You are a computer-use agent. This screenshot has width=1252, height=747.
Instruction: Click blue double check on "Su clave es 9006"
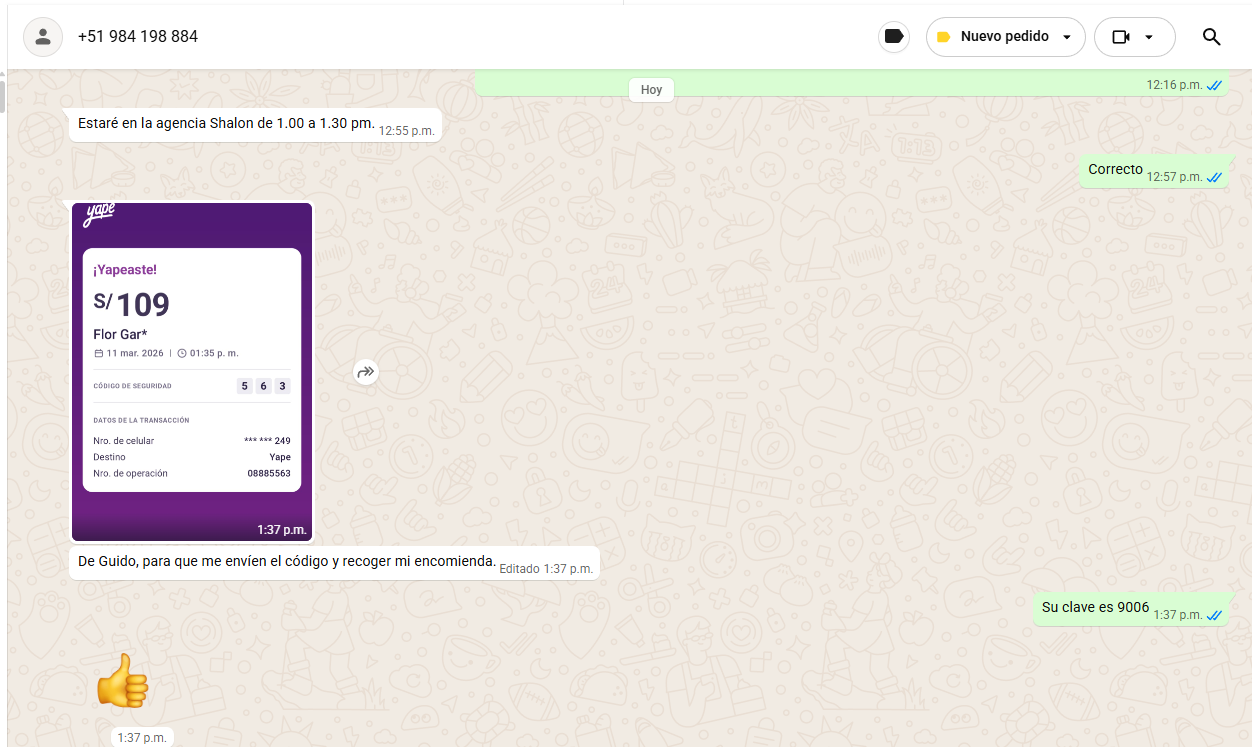1215,615
